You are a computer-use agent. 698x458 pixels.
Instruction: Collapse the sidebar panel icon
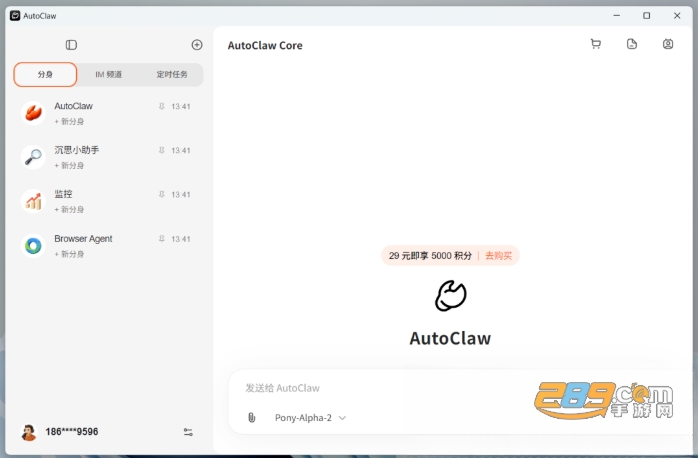pyautogui.click(x=71, y=45)
